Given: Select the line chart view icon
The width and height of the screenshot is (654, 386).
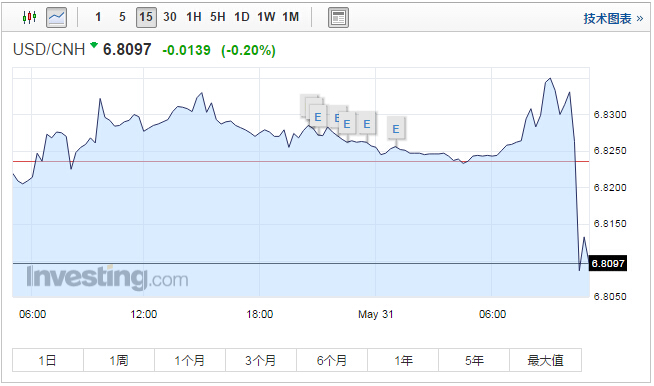Looking at the screenshot, I should [x=56, y=17].
